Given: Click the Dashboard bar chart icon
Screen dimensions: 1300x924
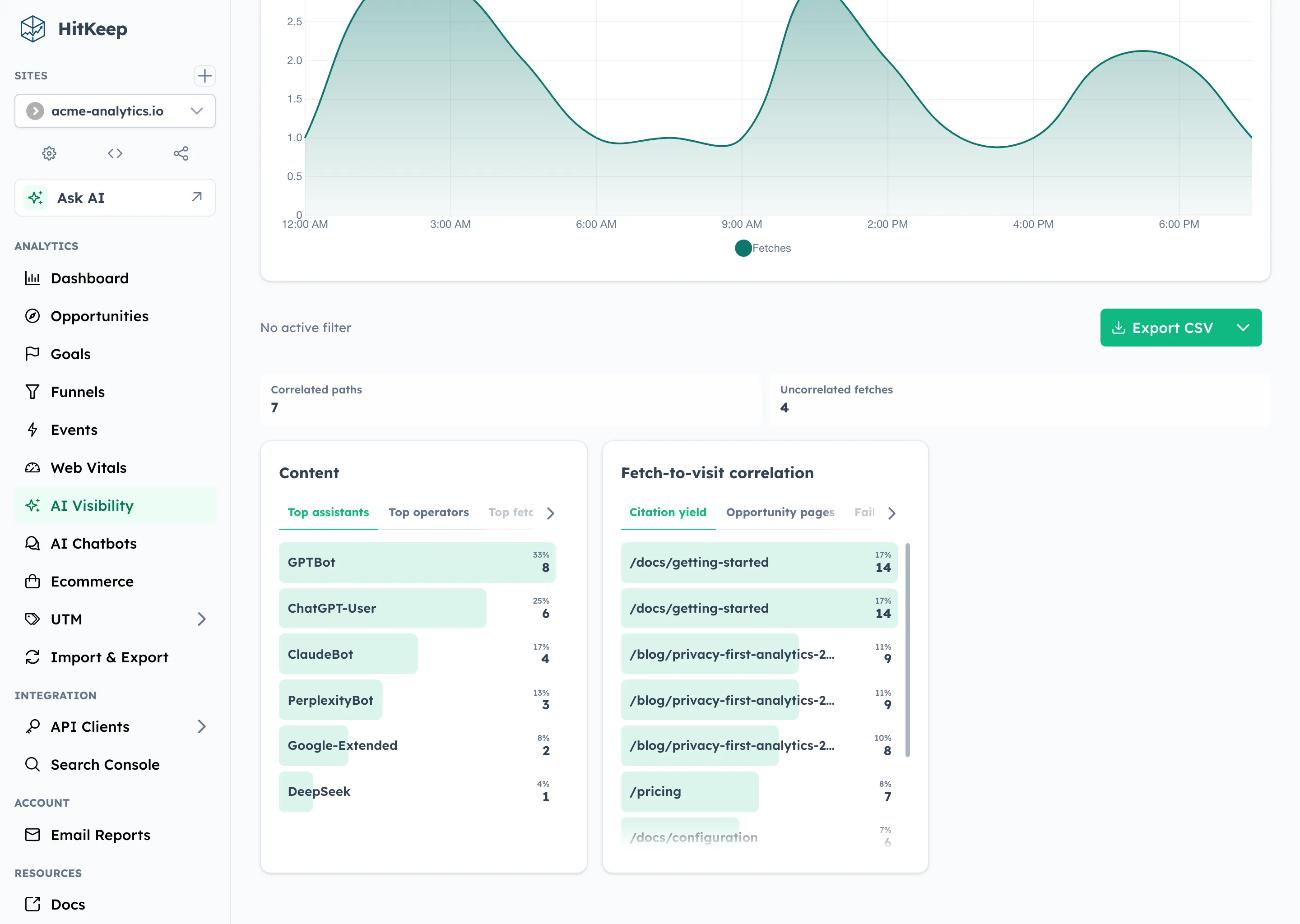Looking at the screenshot, I should 32,278.
